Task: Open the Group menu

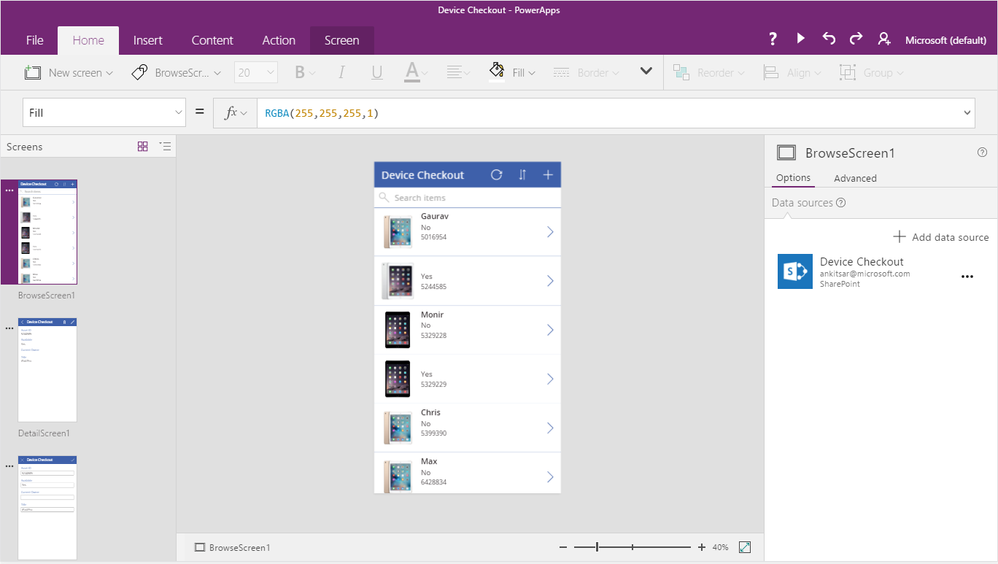Action: coord(871,73)
